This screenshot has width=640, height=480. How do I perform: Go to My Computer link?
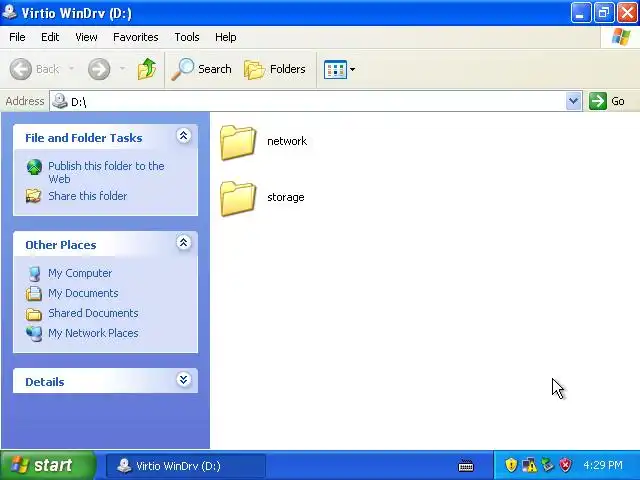click(x=80, y=273)
